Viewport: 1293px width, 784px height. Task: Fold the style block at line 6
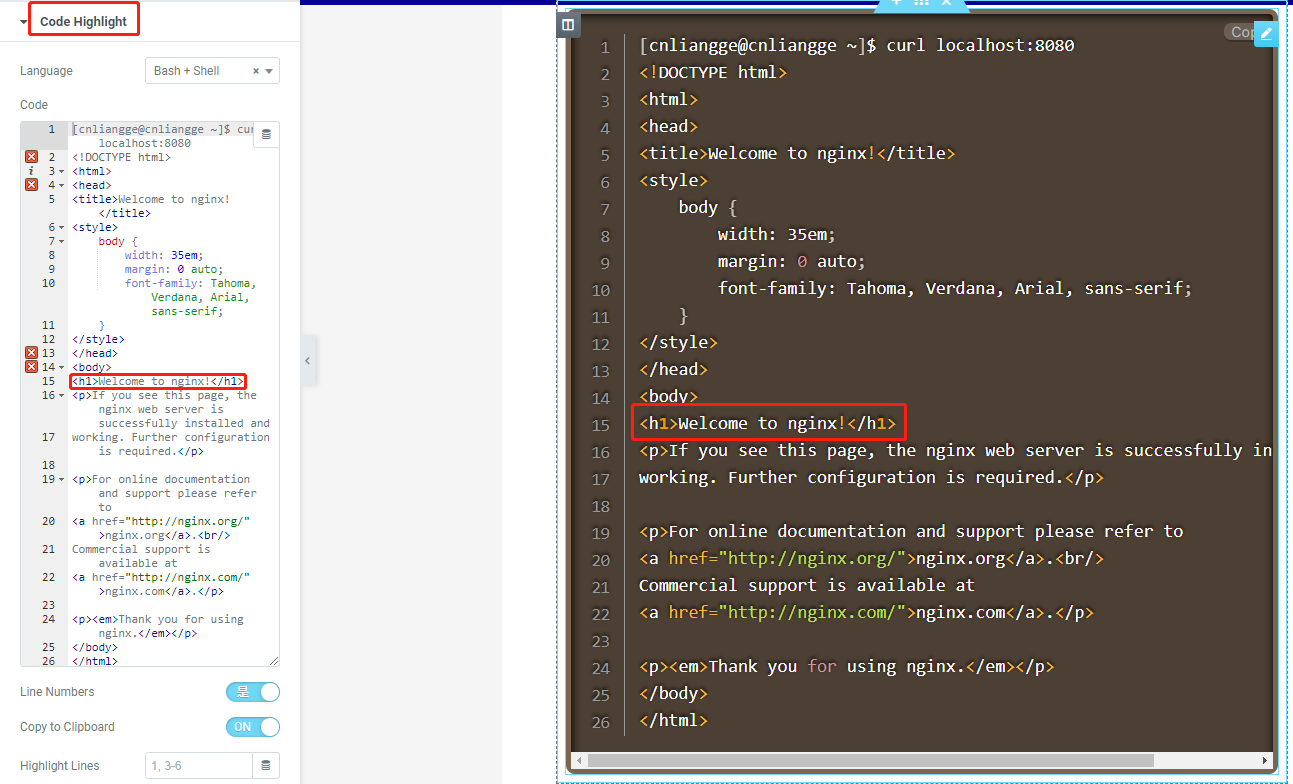point(61,227)
